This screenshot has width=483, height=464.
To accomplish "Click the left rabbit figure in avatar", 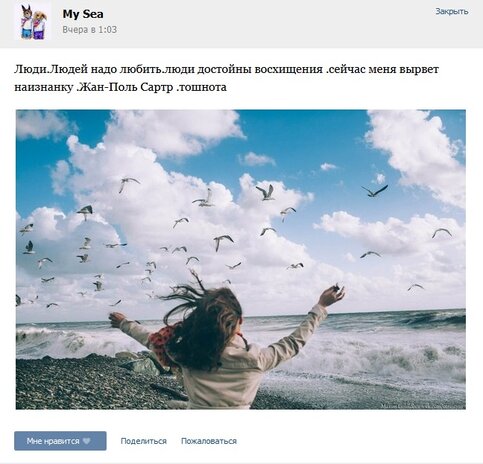I will 26,22.
